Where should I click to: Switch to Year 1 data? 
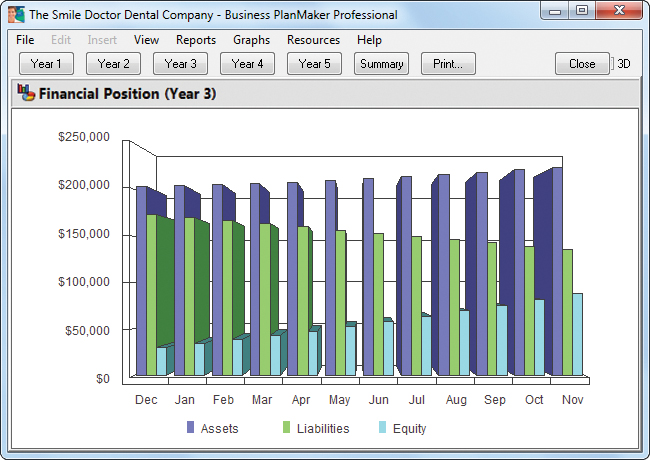(46, 64)
